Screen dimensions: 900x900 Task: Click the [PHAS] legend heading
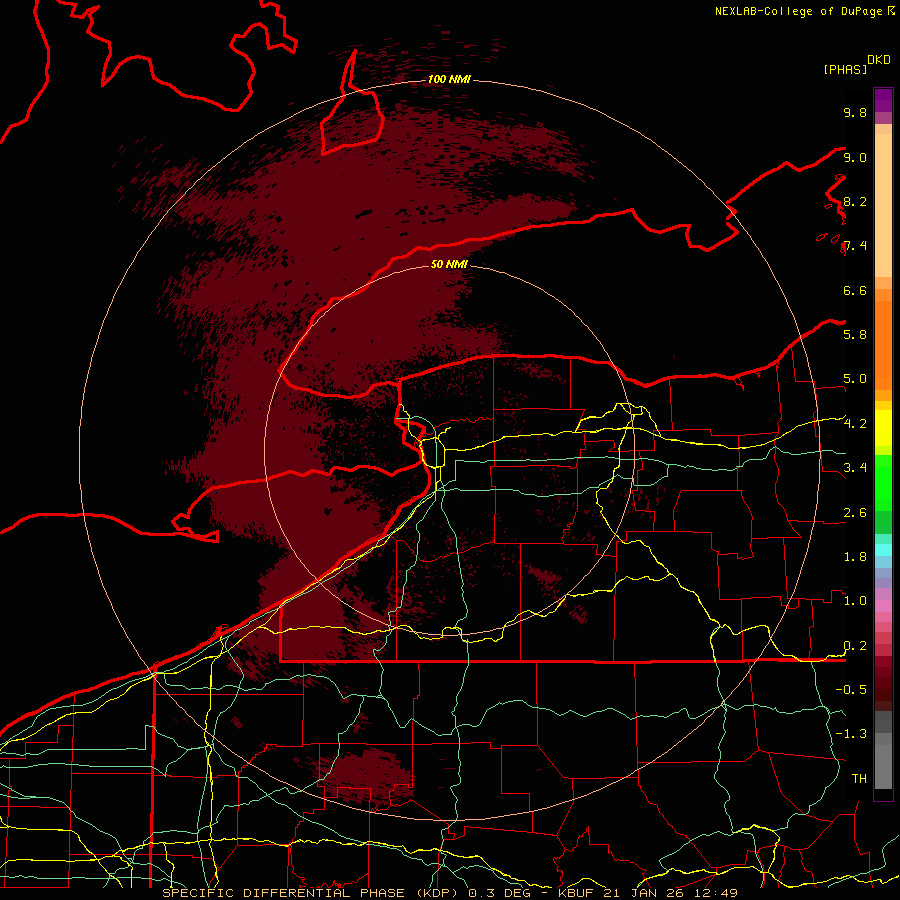[x=845, y=69]
